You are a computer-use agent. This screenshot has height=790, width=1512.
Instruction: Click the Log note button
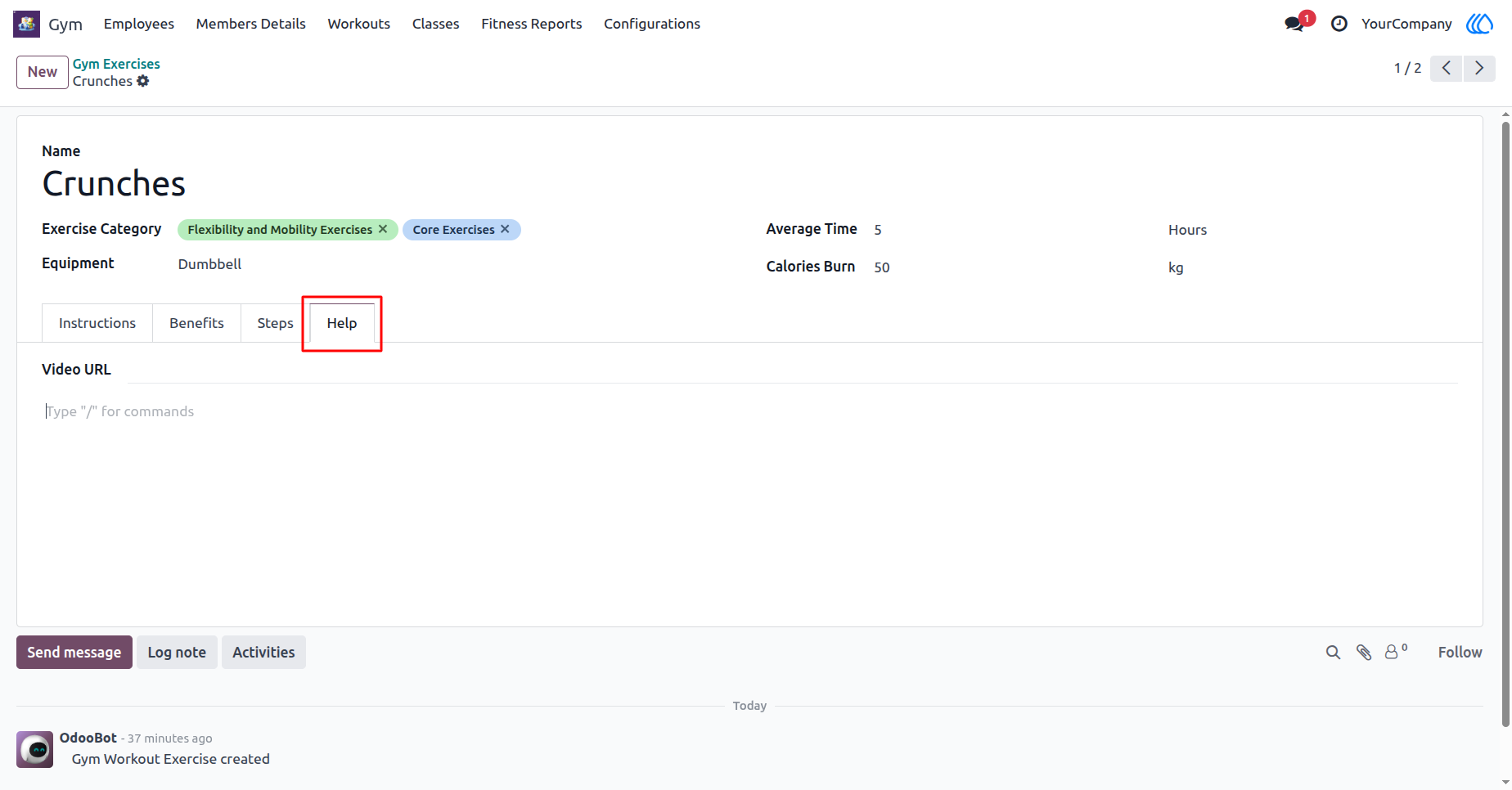click(177, 652)
